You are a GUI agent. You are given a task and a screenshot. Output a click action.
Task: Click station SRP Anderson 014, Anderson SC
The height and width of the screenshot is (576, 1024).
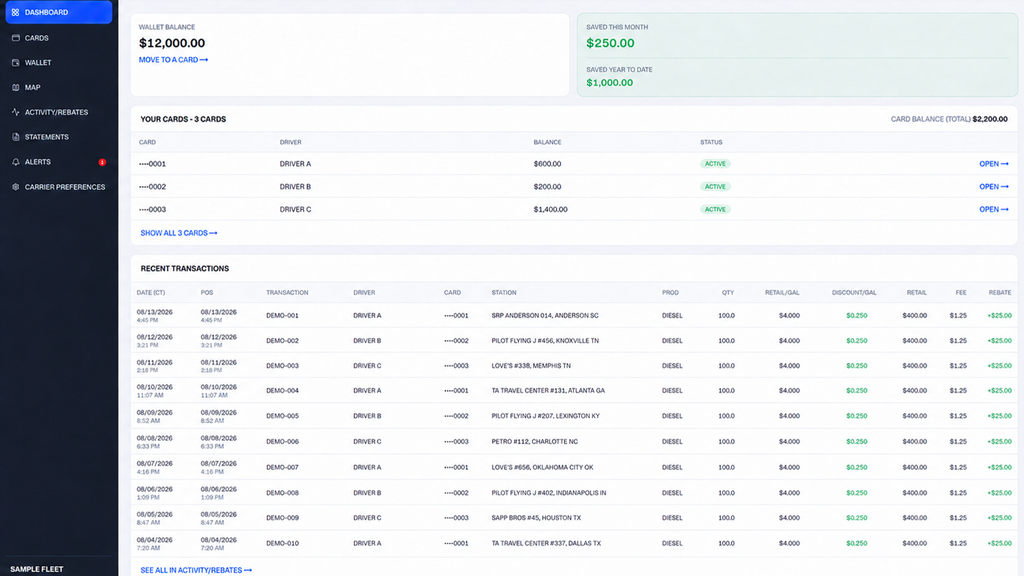point(545,315)
